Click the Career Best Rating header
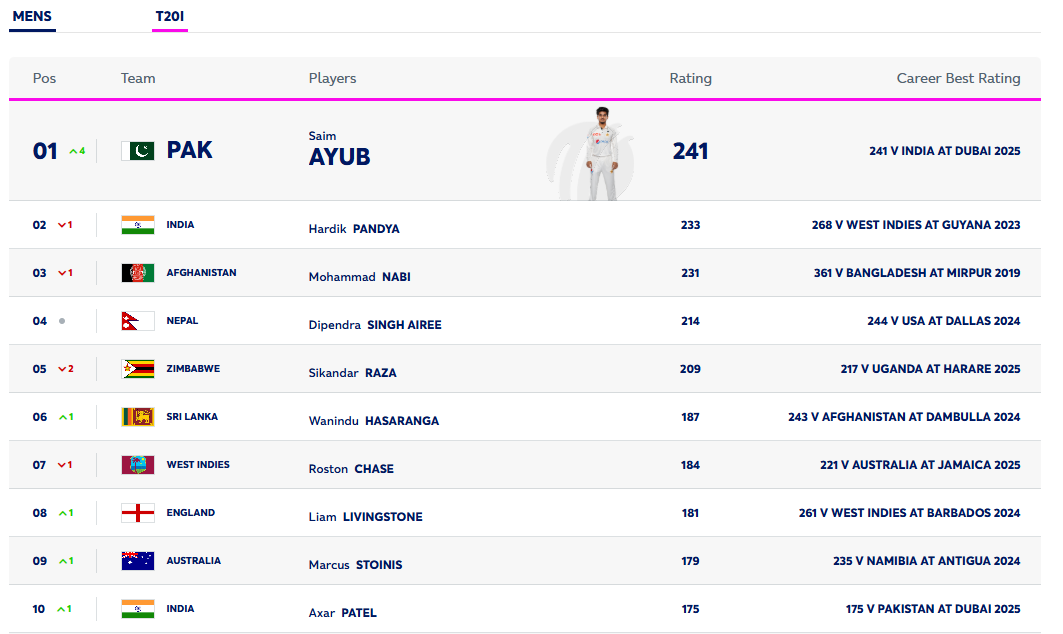Image resolution: width=1063 pixels, height=634 pixels. (x=958, y=78)
